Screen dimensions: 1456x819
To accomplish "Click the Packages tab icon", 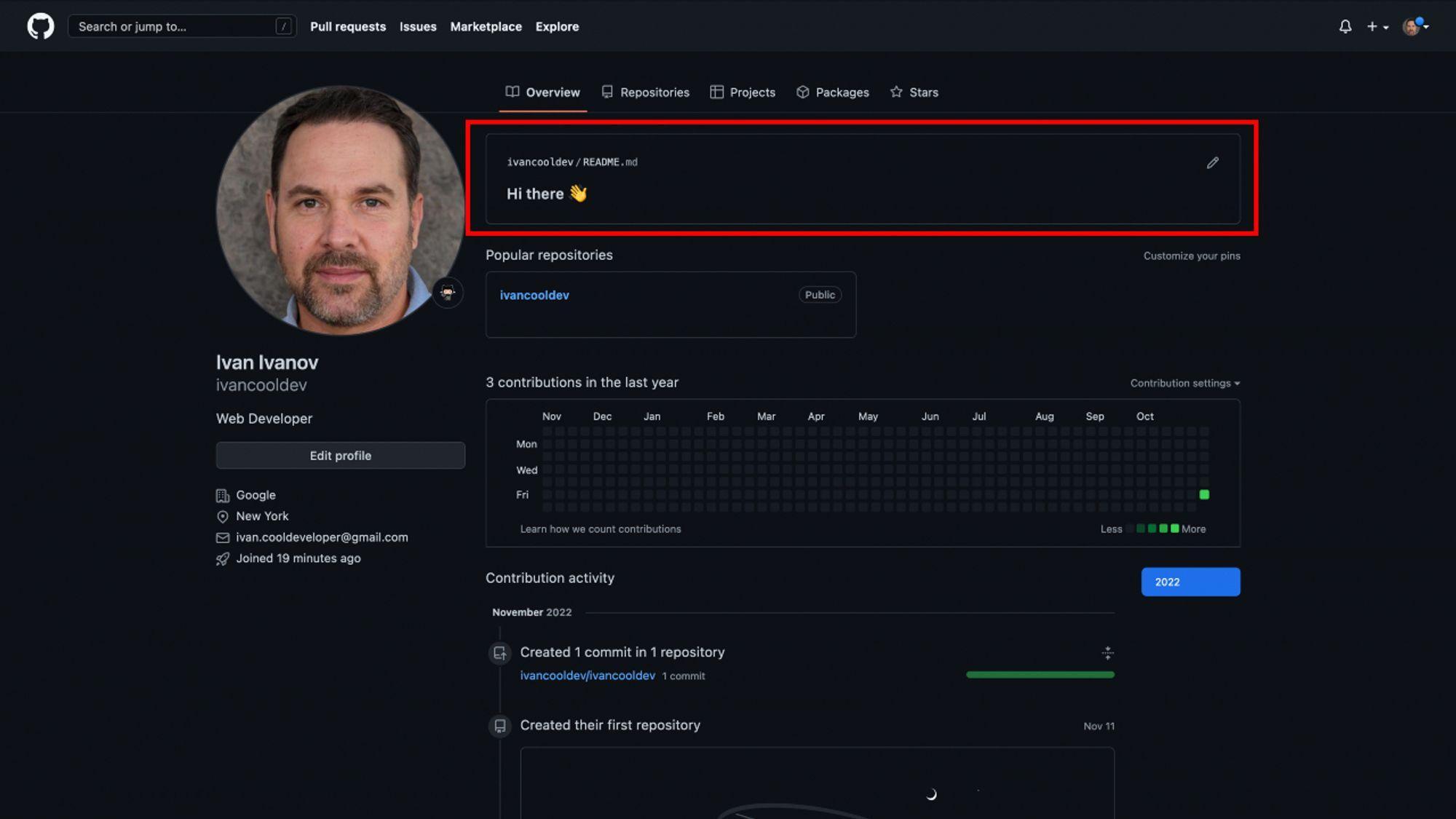I will coord(803,92).
